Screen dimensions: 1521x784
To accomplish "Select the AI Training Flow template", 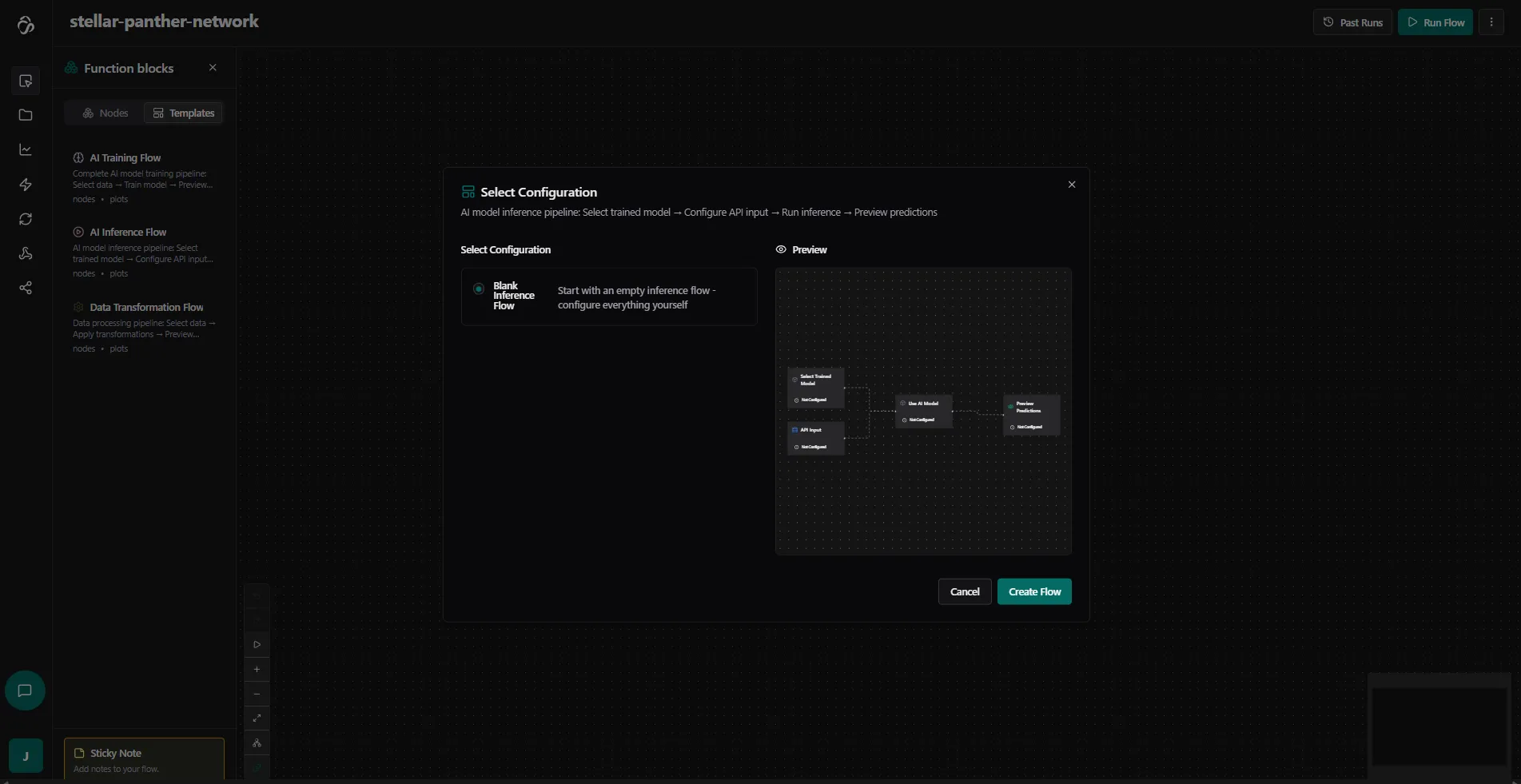I will pyautogui.click(x=125, y=158).
